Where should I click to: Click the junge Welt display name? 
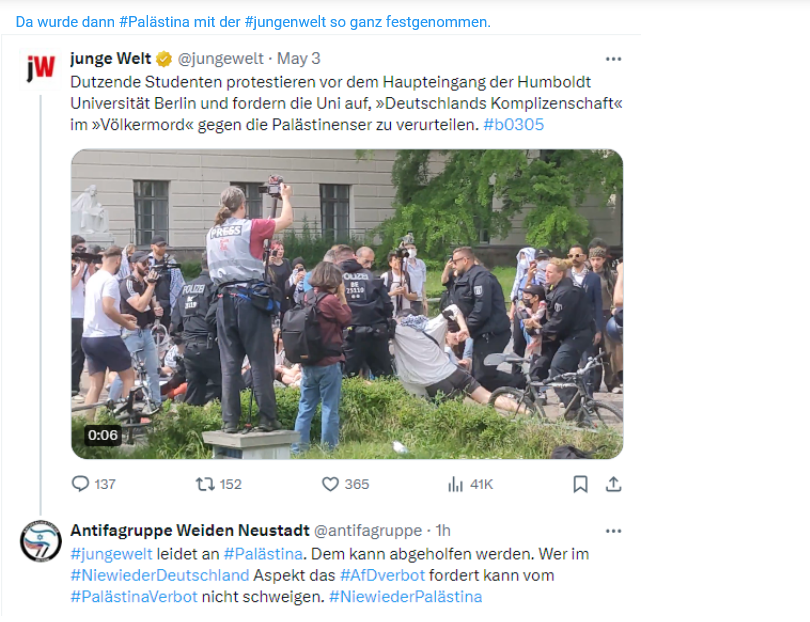111,58
